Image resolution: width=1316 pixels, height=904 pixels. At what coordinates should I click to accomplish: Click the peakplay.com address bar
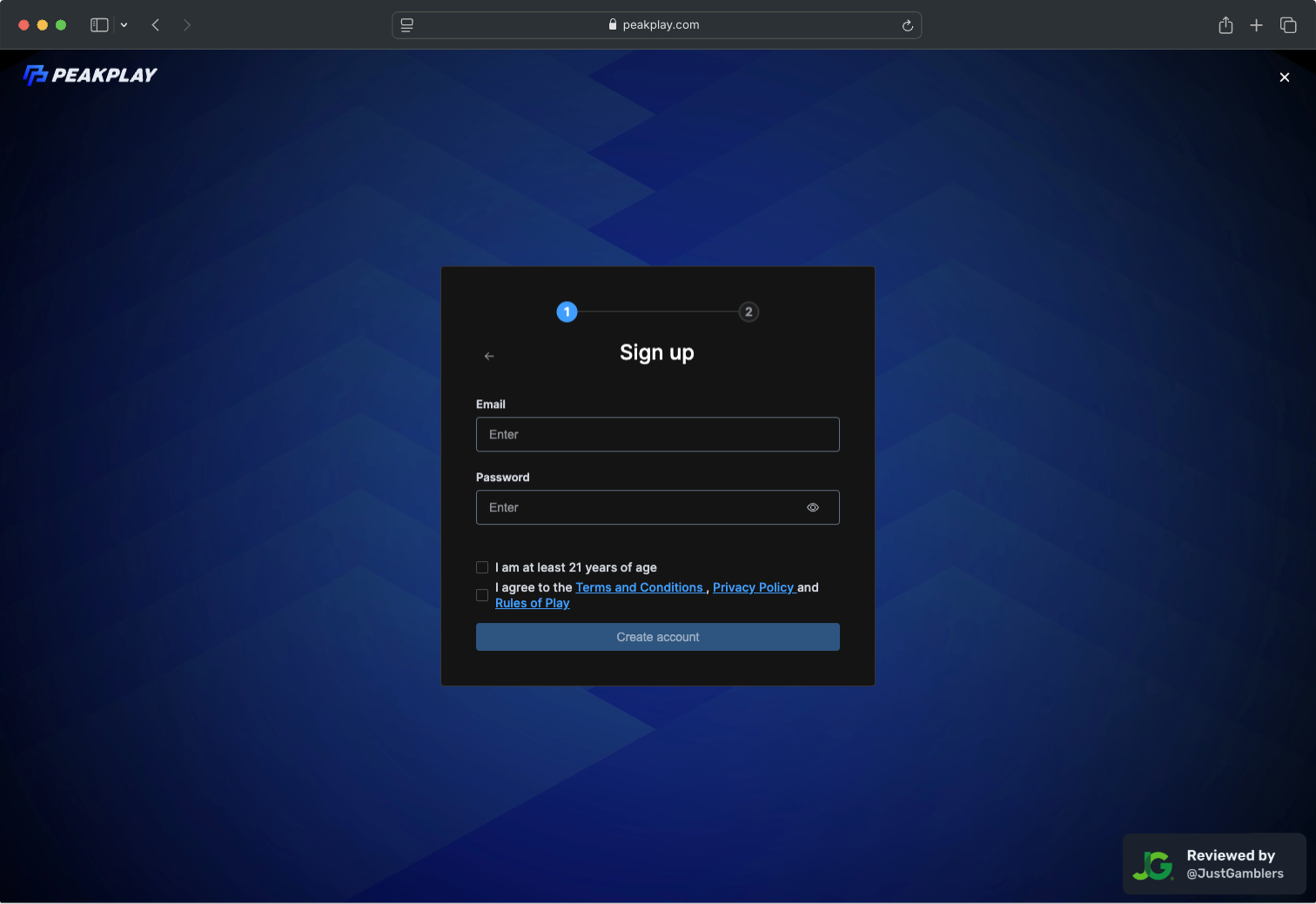[x=657, y=25]
